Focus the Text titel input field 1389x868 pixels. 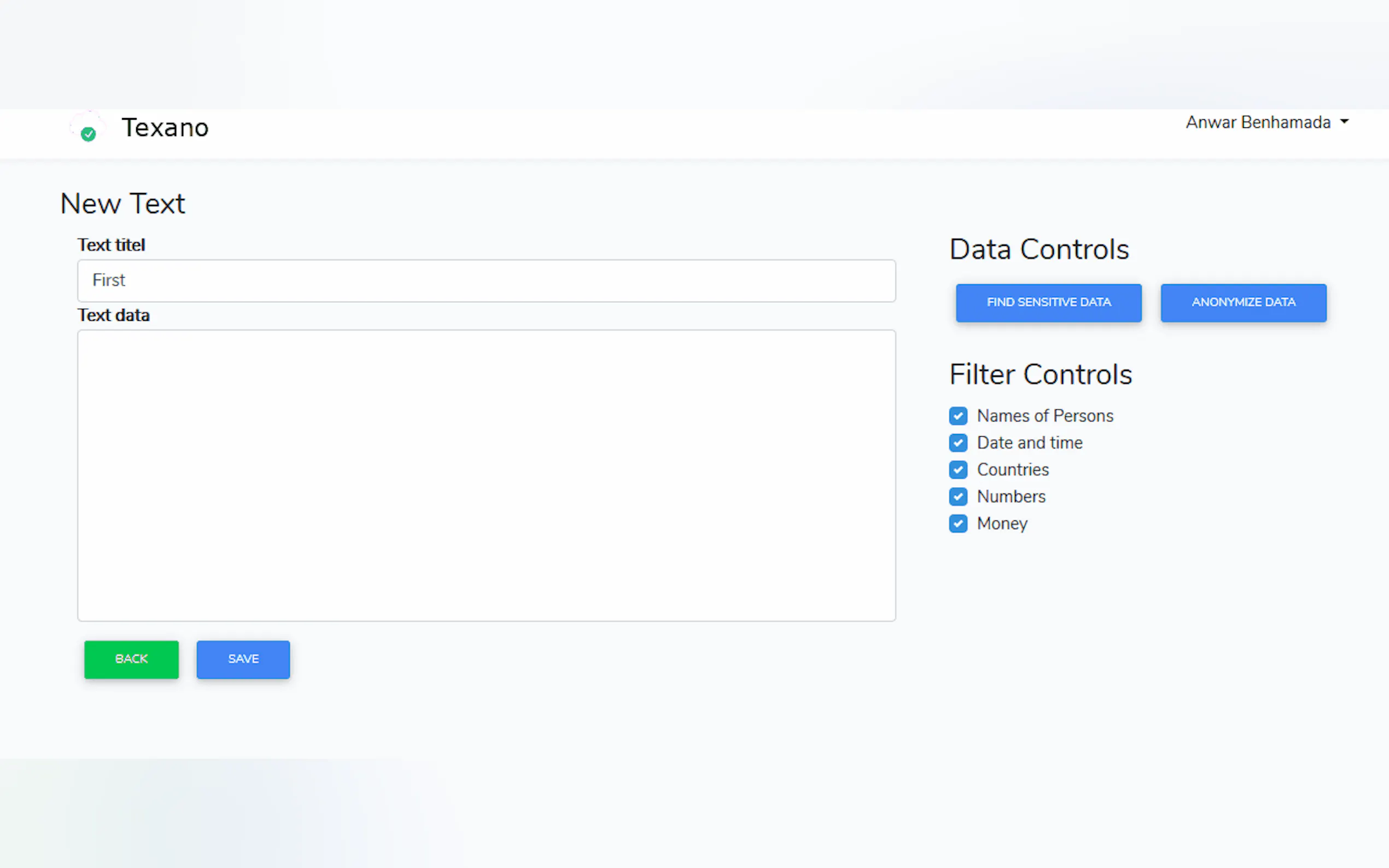[x=486, y=280]
